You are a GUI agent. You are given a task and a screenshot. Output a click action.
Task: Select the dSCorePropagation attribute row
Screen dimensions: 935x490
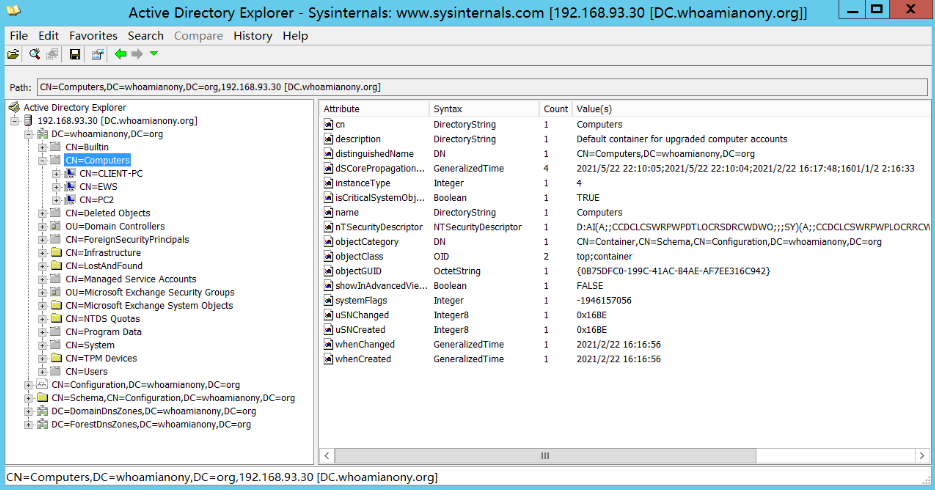pos(624,169)
